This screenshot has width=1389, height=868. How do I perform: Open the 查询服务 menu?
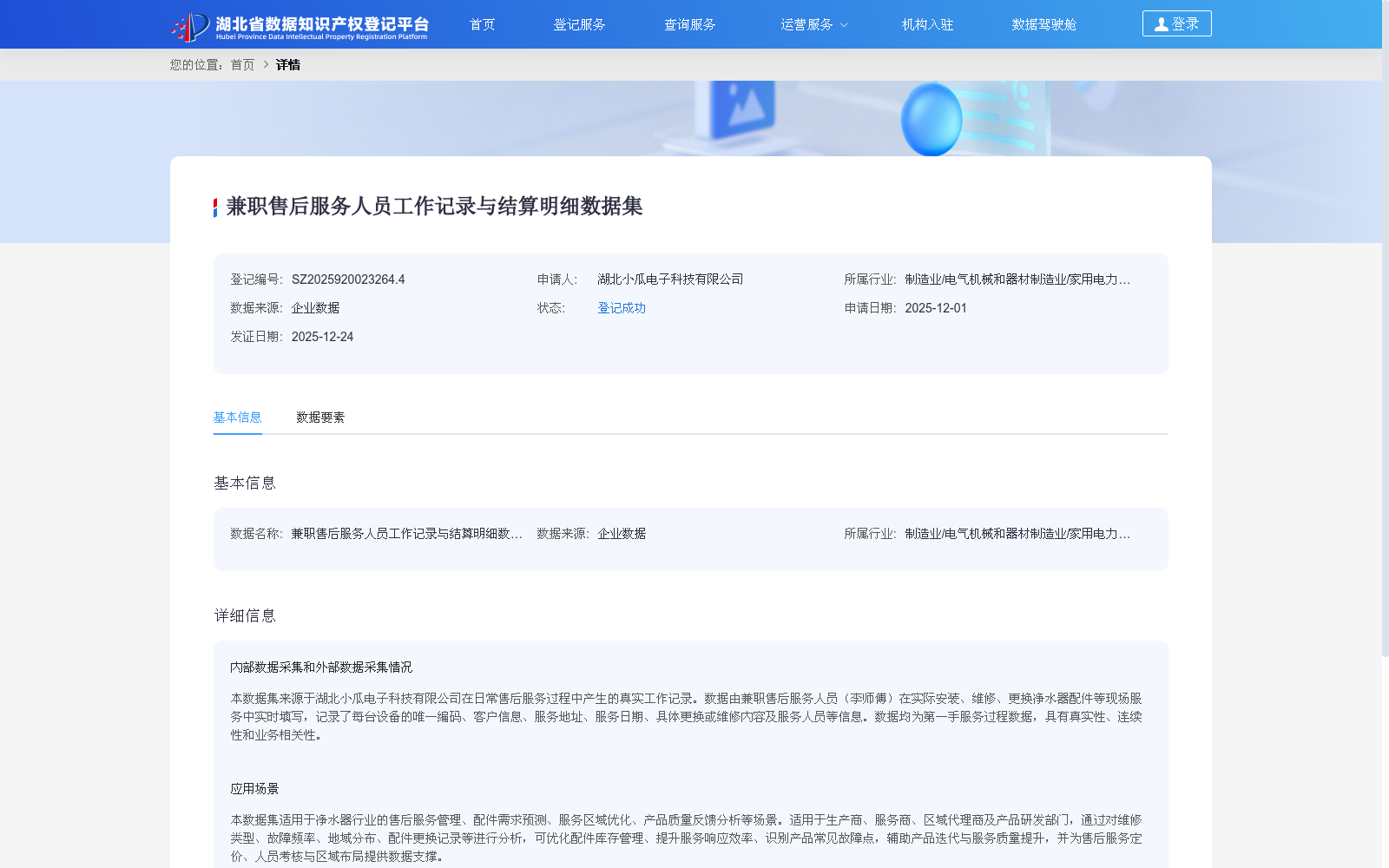(x=689, y=24)
